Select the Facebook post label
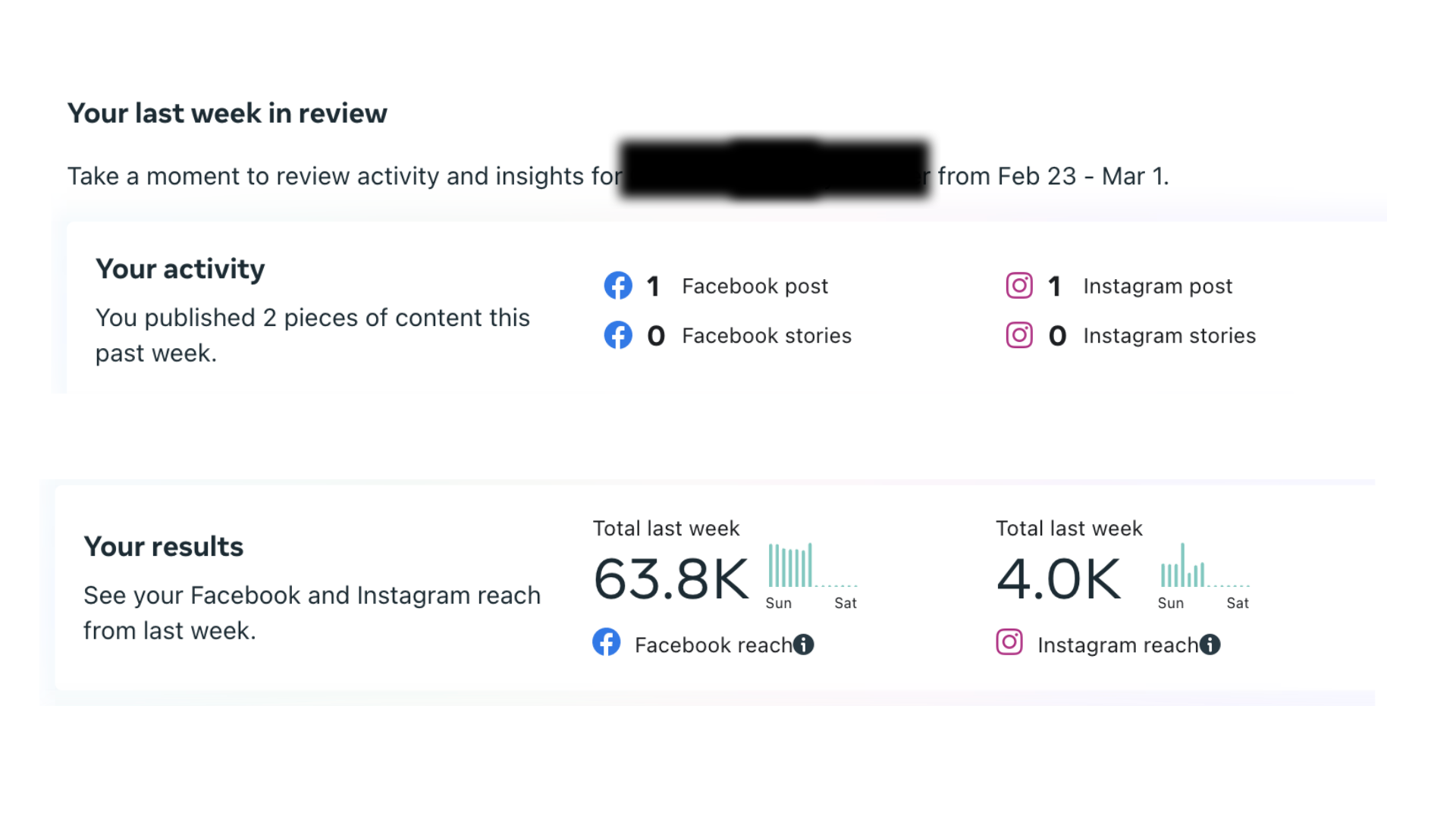Image resolution: width=1456 pixels, height=819 pixels. pyautogui.click(x=755, y=287)
